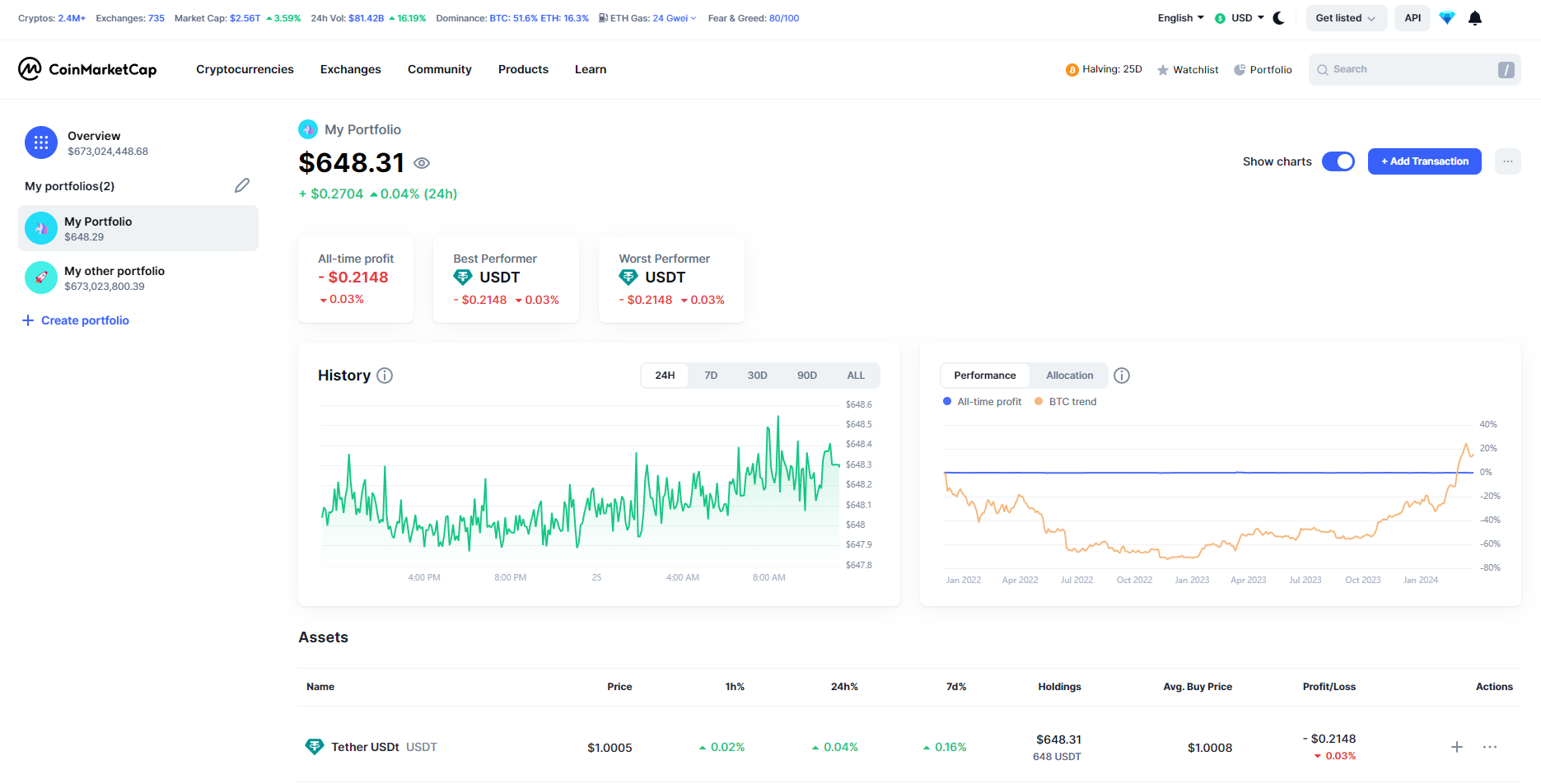Image resolution: width=1541 pixels, height=784 pixels.
Task: Click the CoinMarketCap logo
Action: point(87,69)
